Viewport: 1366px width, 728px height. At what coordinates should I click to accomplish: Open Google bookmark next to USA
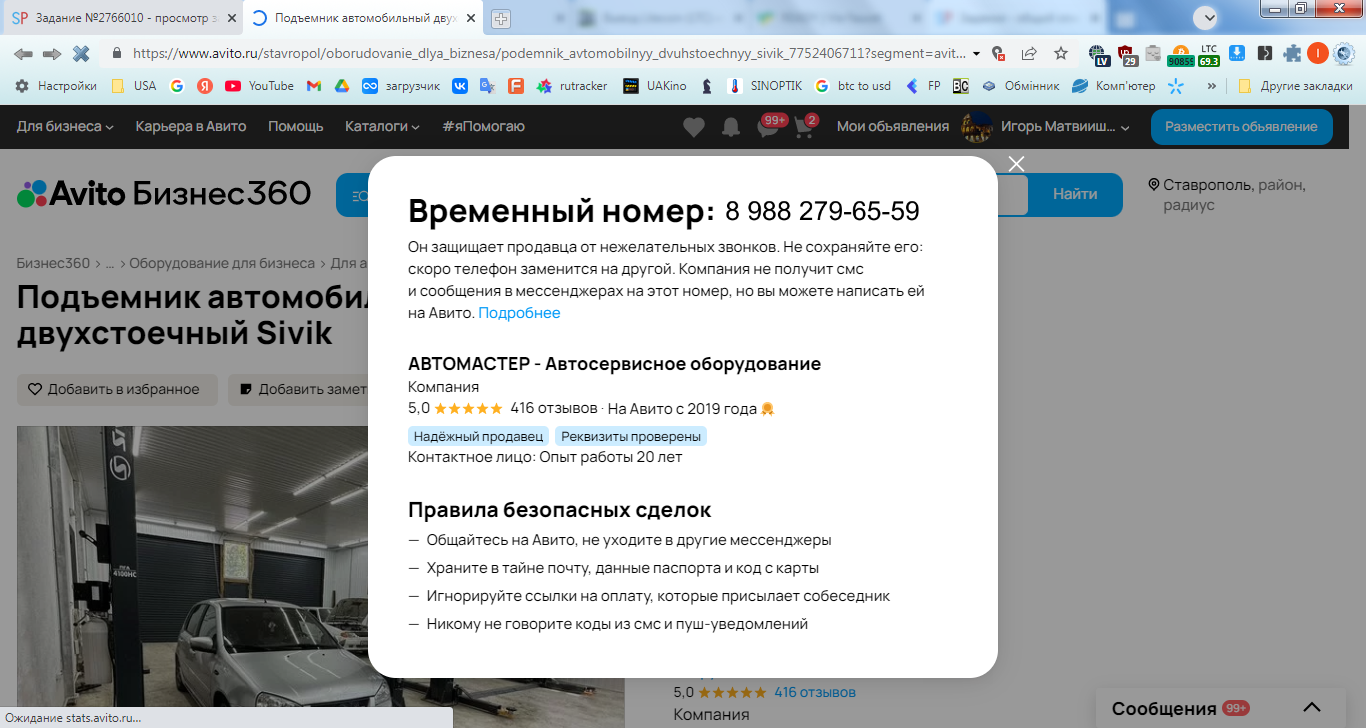[177, 86]
